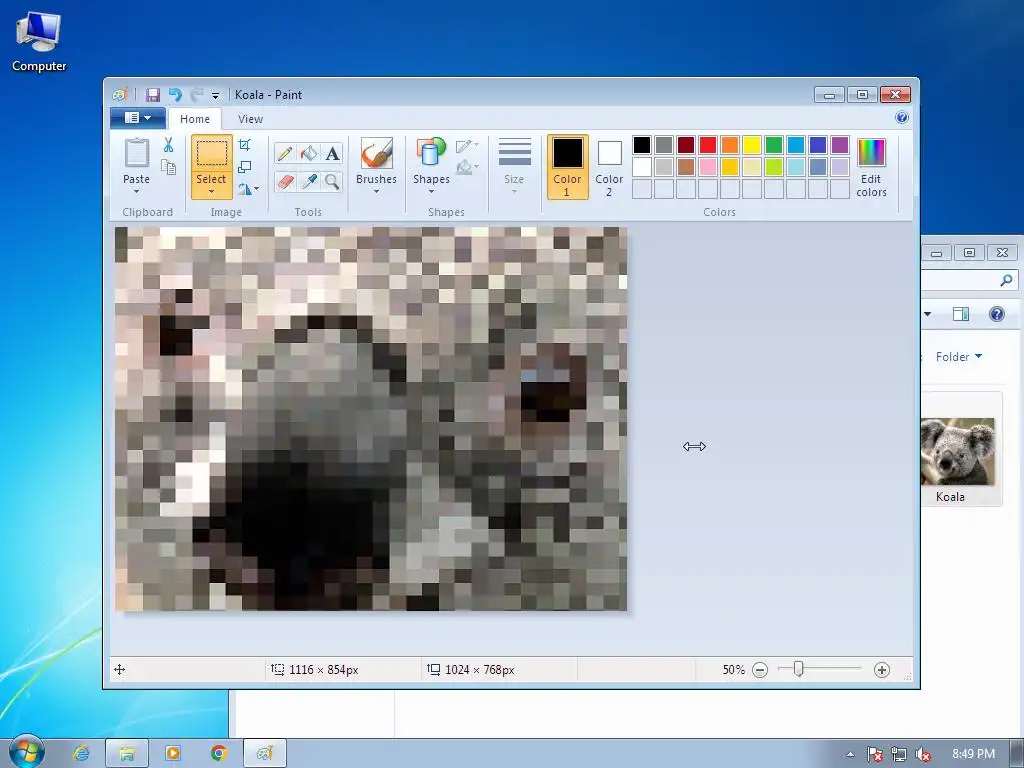
Task: Open Windows Explorer taskbar icon
Action: (127, 753)
